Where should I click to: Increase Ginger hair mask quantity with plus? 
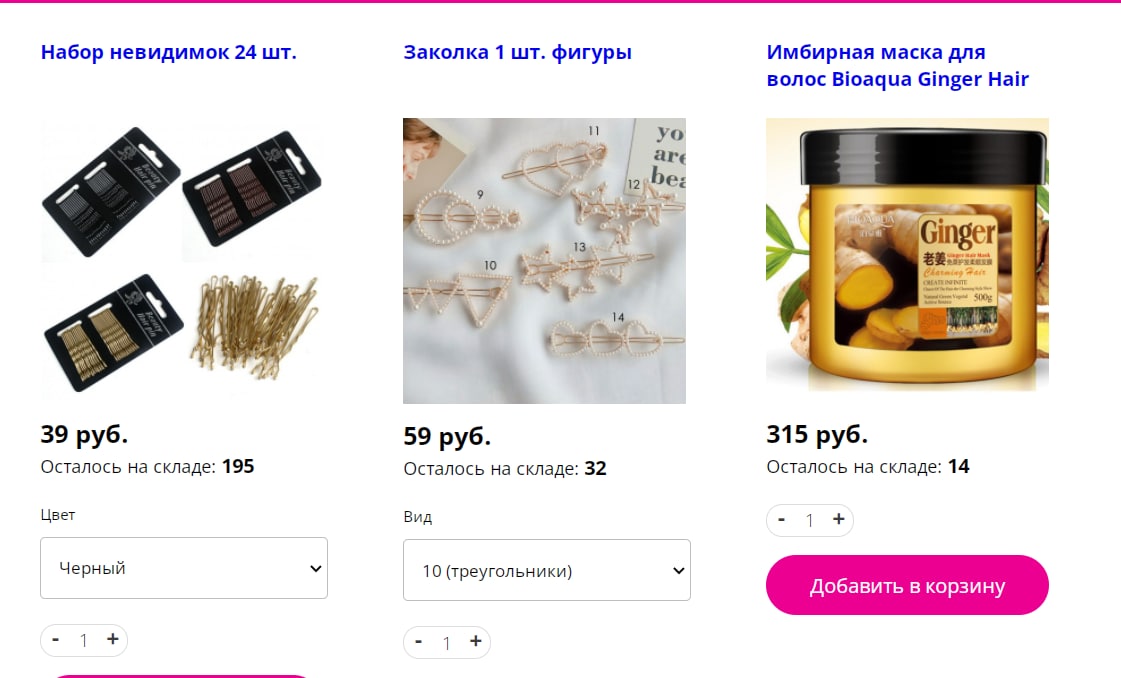click(x=839, y=519)
